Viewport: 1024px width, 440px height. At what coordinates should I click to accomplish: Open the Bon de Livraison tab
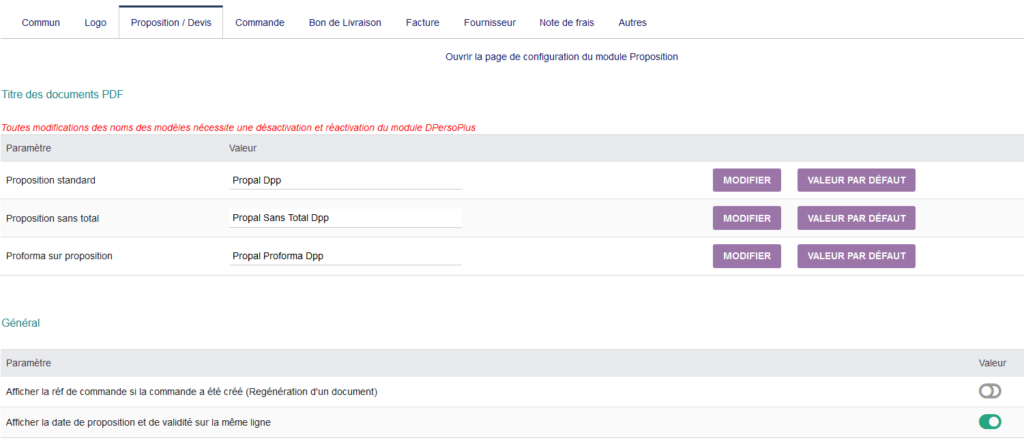pyautogui.click(x=345, y=22)
